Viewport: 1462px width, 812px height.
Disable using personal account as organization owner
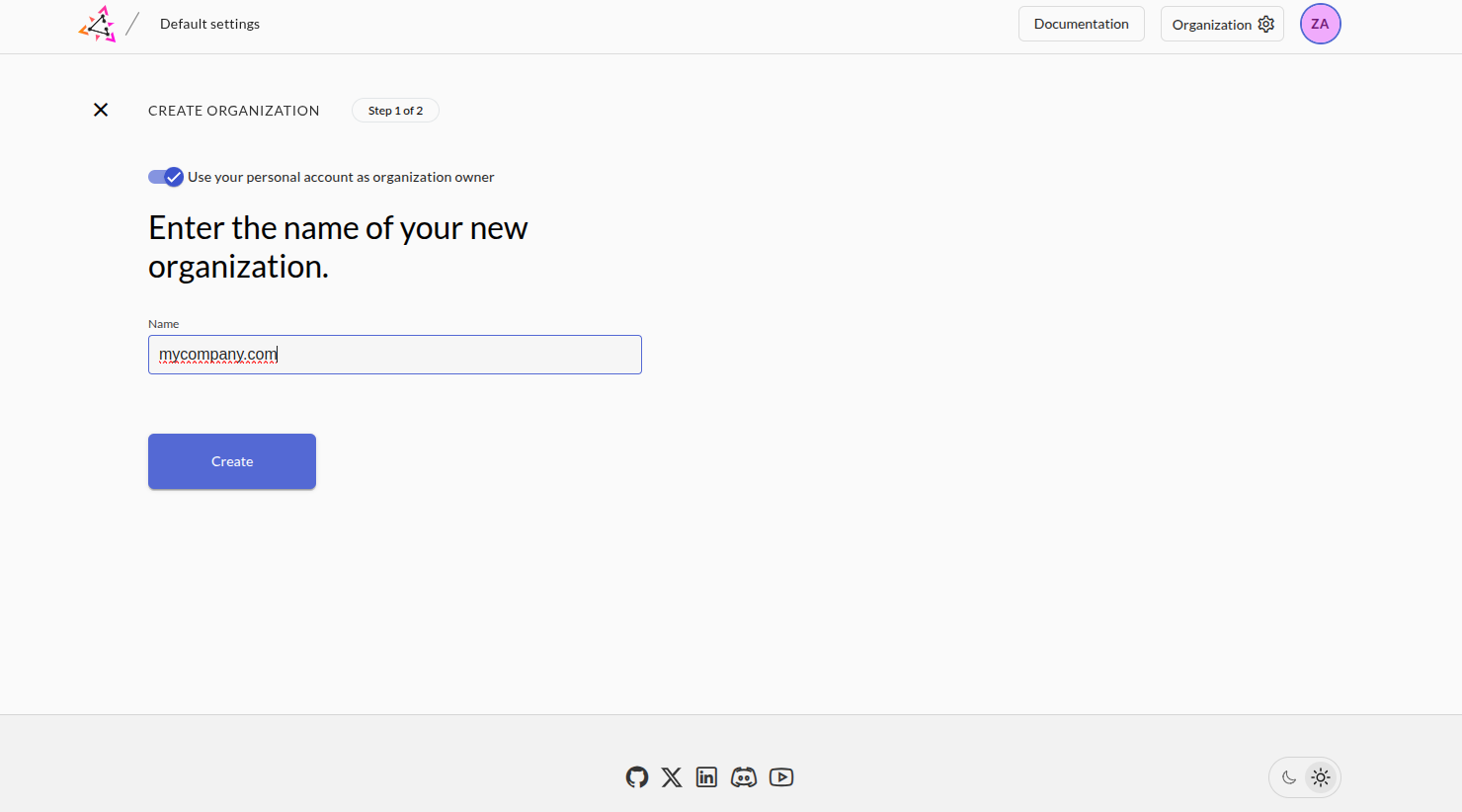pyautogui.click(x=166, y=177)
